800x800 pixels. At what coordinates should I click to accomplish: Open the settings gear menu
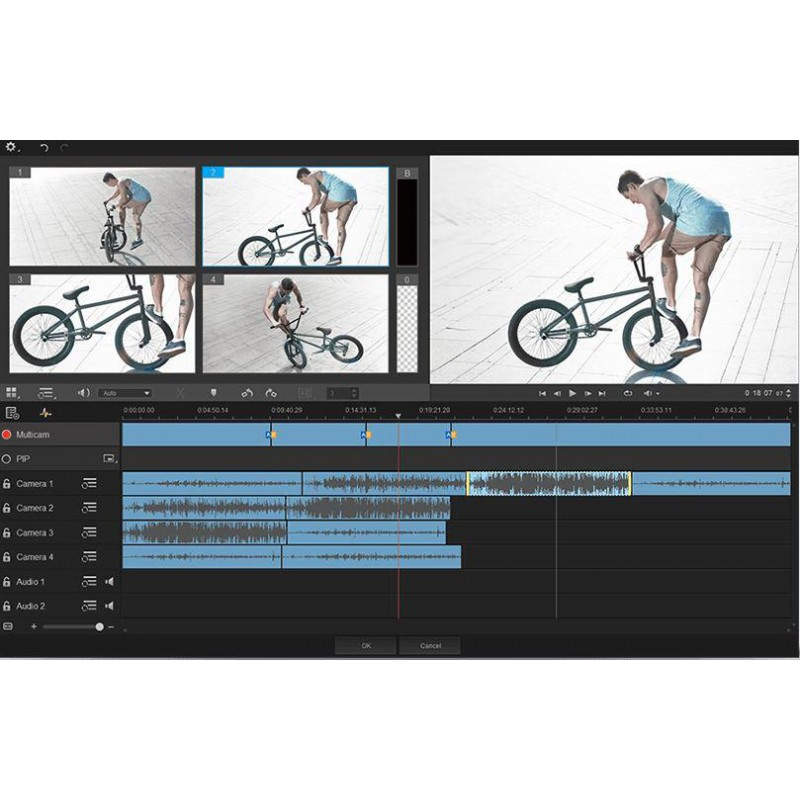(11, 147)
